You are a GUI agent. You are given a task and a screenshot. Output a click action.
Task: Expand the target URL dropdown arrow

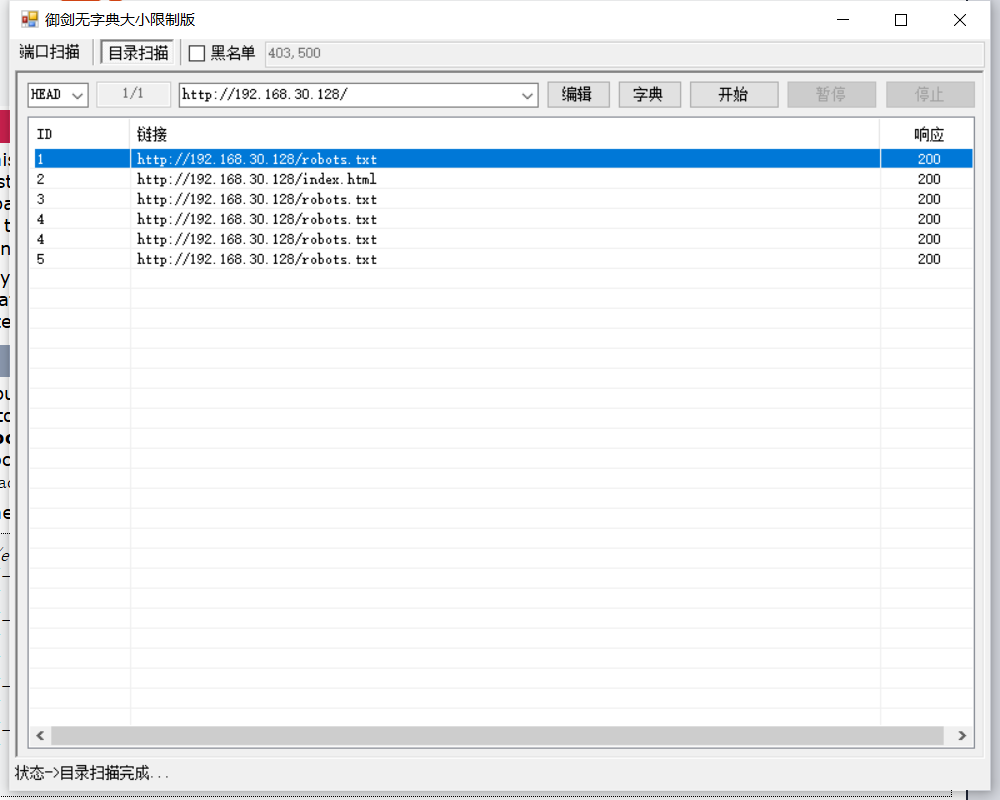pos(527,95)
